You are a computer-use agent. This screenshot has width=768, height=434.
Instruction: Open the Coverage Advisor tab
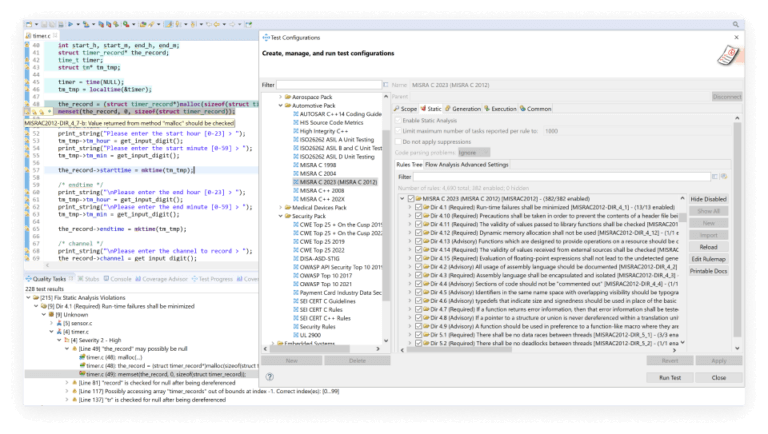pos(161,279)
